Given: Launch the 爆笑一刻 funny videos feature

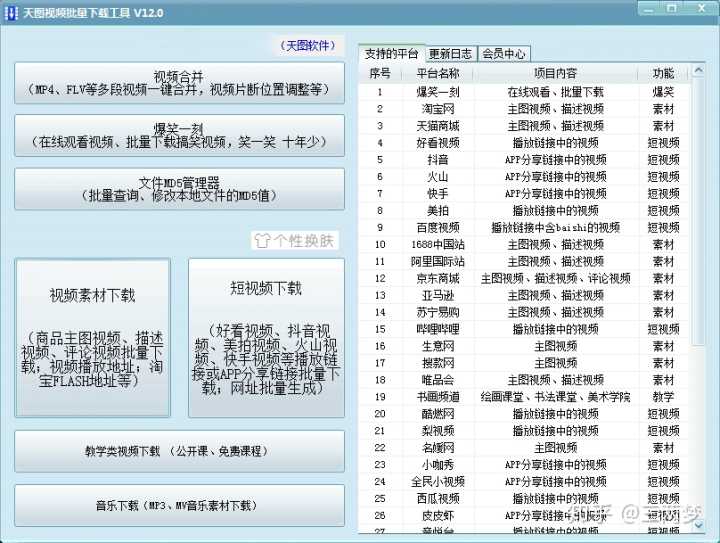Looking at the screenshot, I should click(180, 136).
